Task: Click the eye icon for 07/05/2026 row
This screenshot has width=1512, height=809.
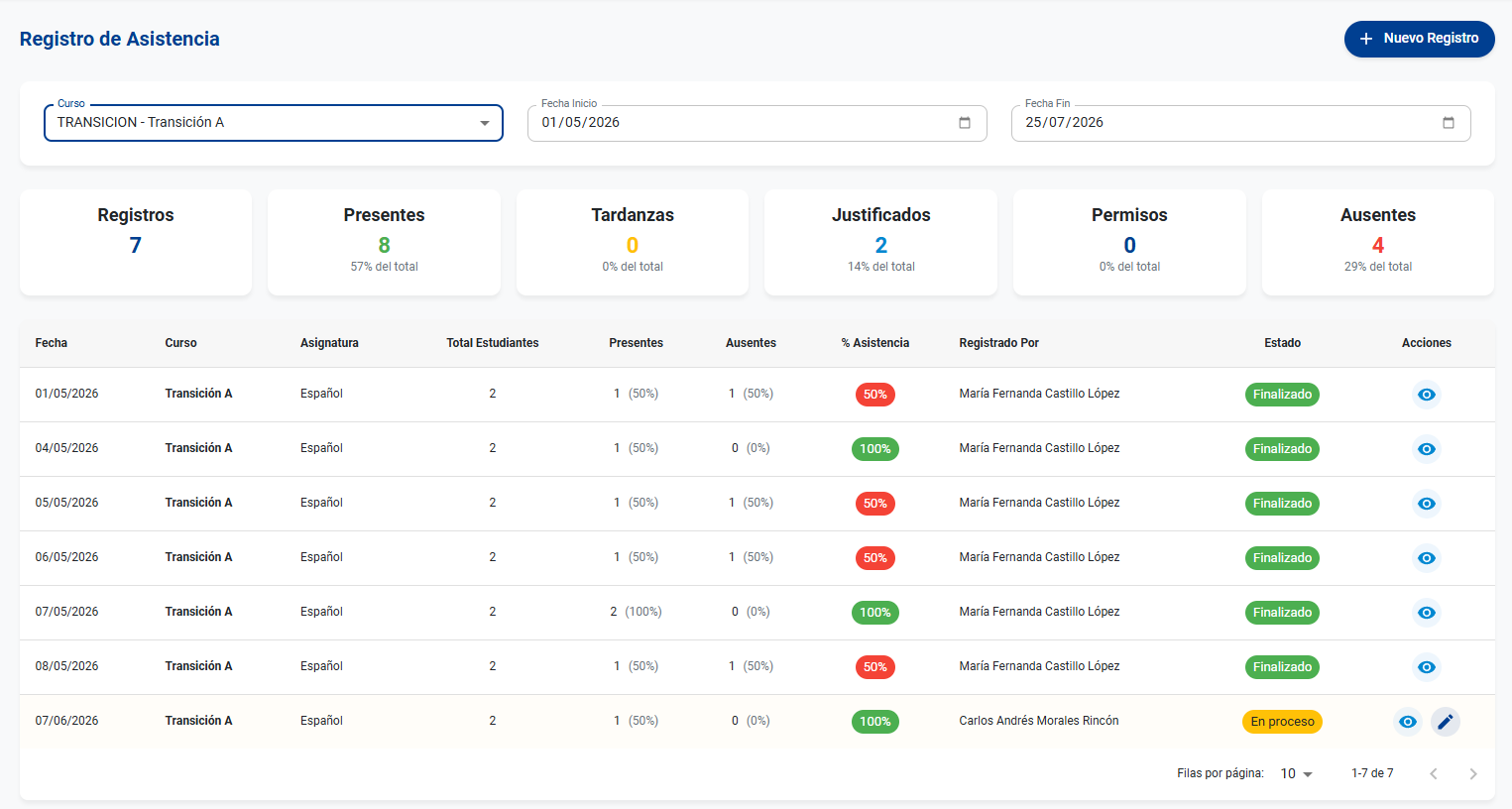Action: point(1426,613)
